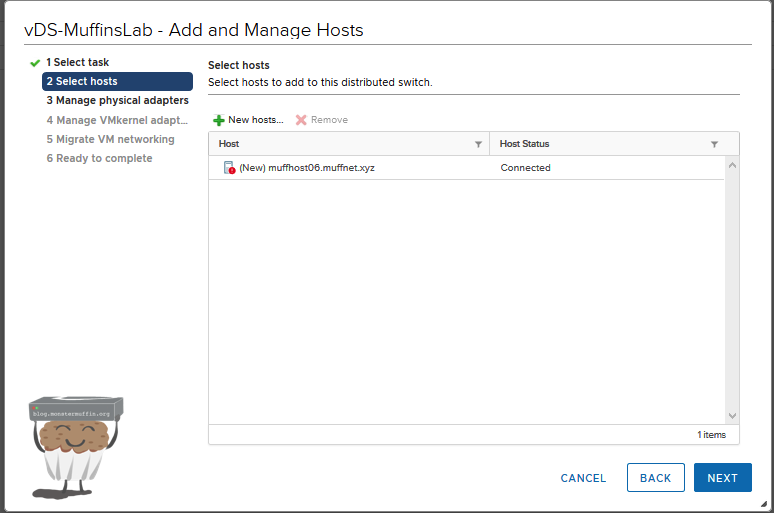Viewport: 774px width, 513px height.
Task: Click step 6 Ready to complete
Action: (99, 158)
